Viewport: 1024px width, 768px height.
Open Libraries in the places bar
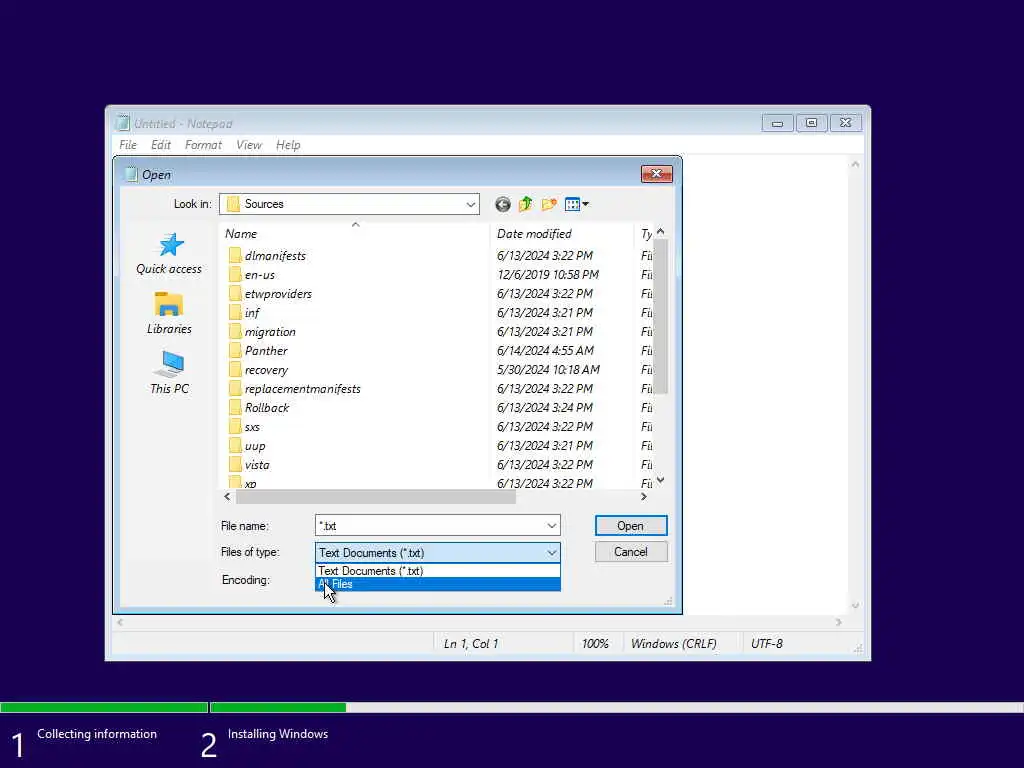point(169,313)
